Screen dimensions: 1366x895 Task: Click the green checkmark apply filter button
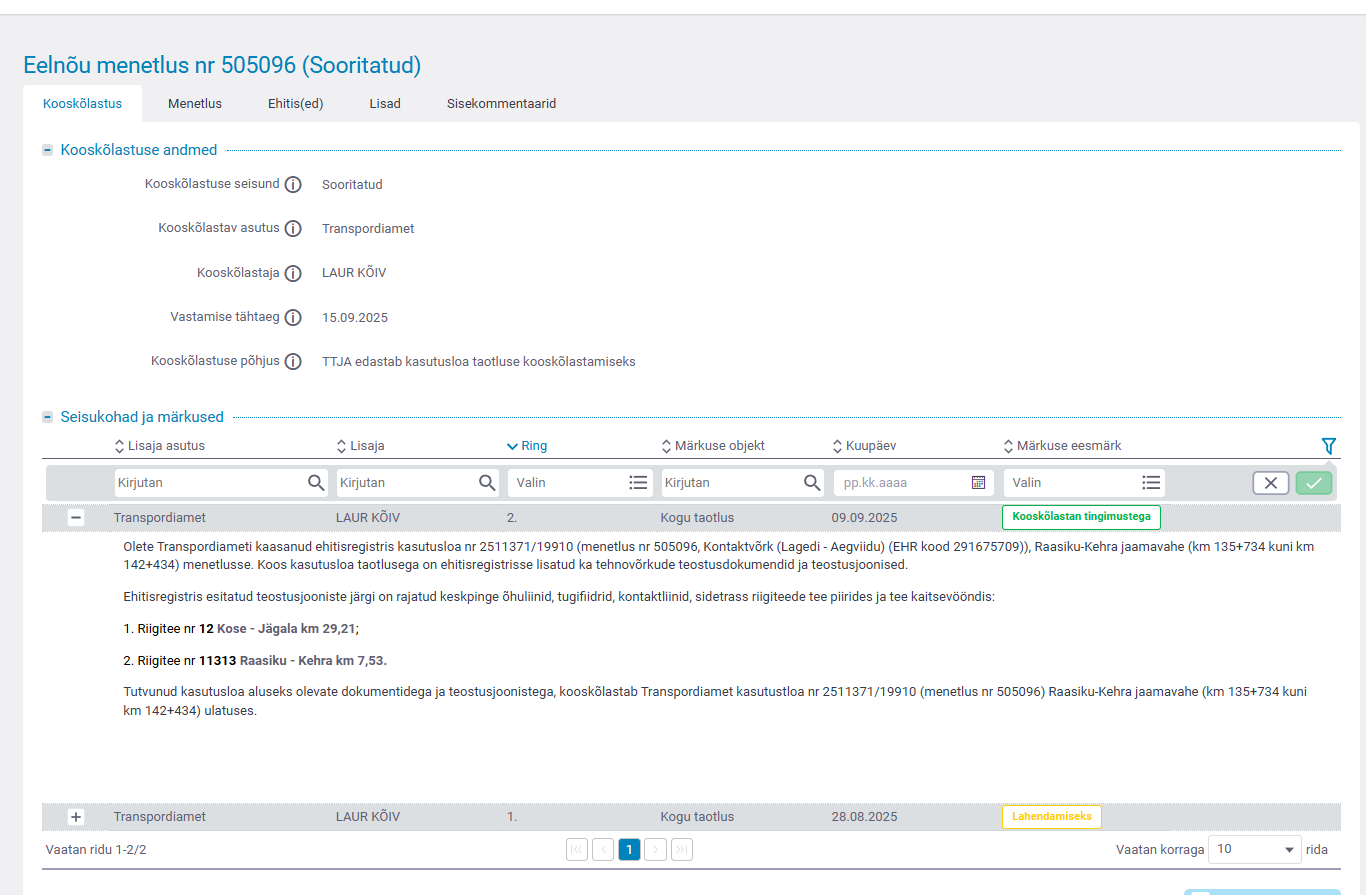tap(1314, 483)
